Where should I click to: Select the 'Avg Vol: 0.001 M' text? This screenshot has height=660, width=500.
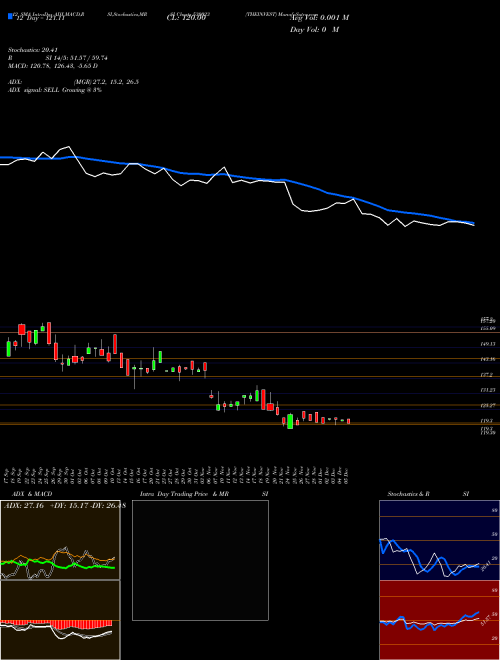coord(320,18)
